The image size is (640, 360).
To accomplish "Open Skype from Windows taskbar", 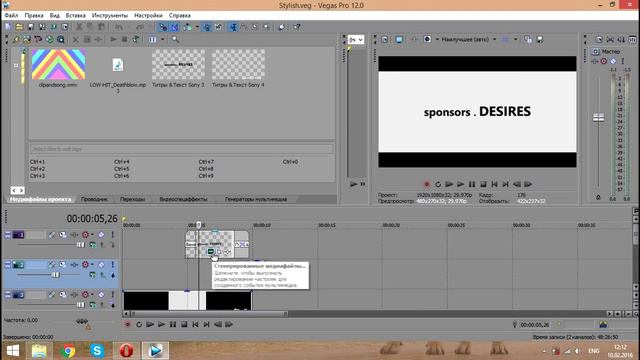I will (x=97, y=351).
